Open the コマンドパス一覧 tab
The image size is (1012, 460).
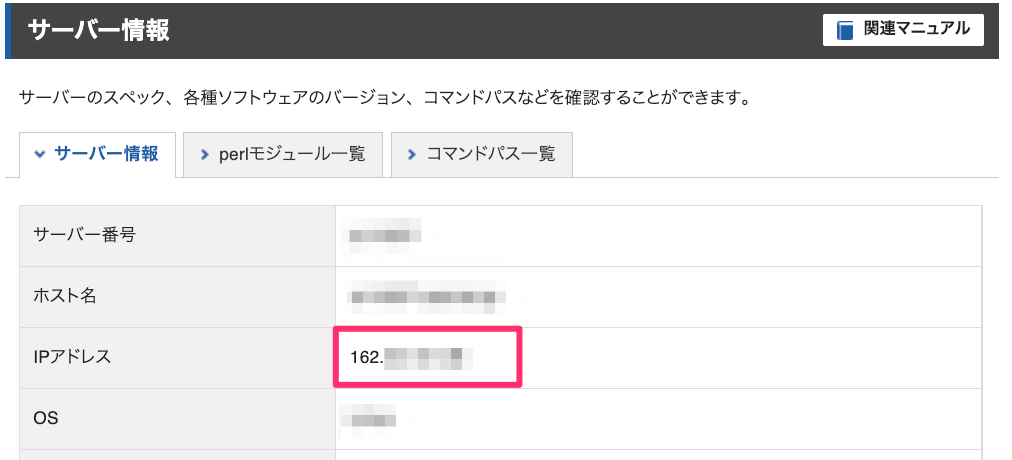(481, 155)
